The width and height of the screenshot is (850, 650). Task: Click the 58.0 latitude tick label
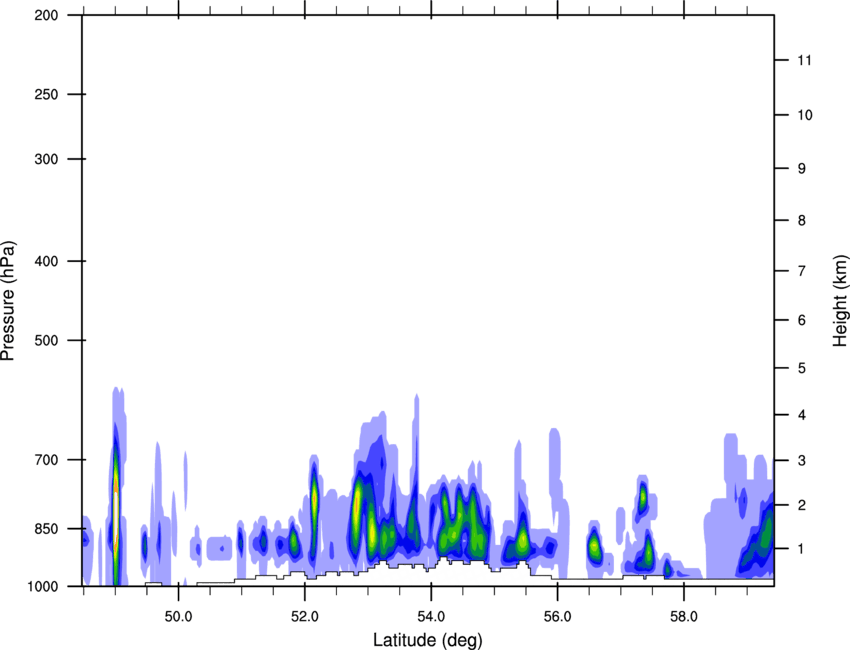(684, 617)
